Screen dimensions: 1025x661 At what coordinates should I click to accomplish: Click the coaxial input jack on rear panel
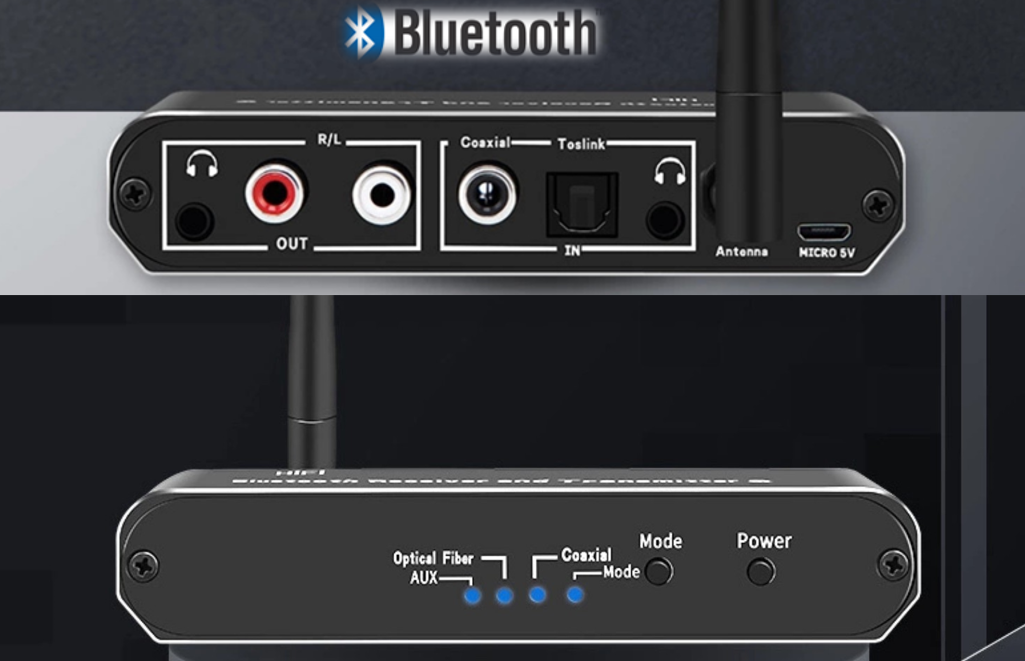pos(488,194)
